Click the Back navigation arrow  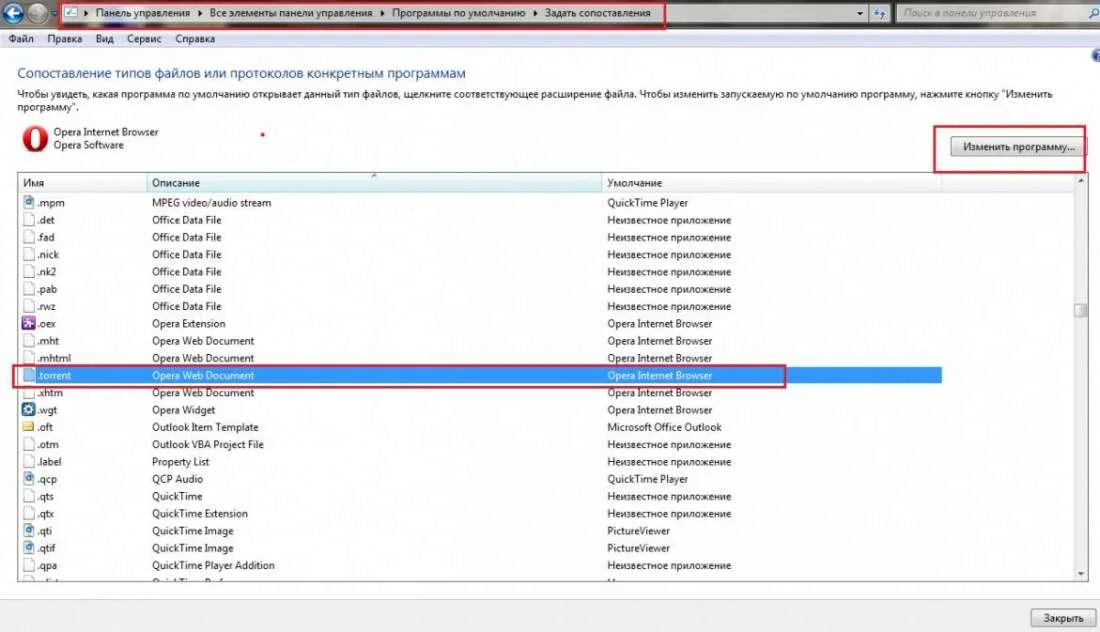click(13, 12)
